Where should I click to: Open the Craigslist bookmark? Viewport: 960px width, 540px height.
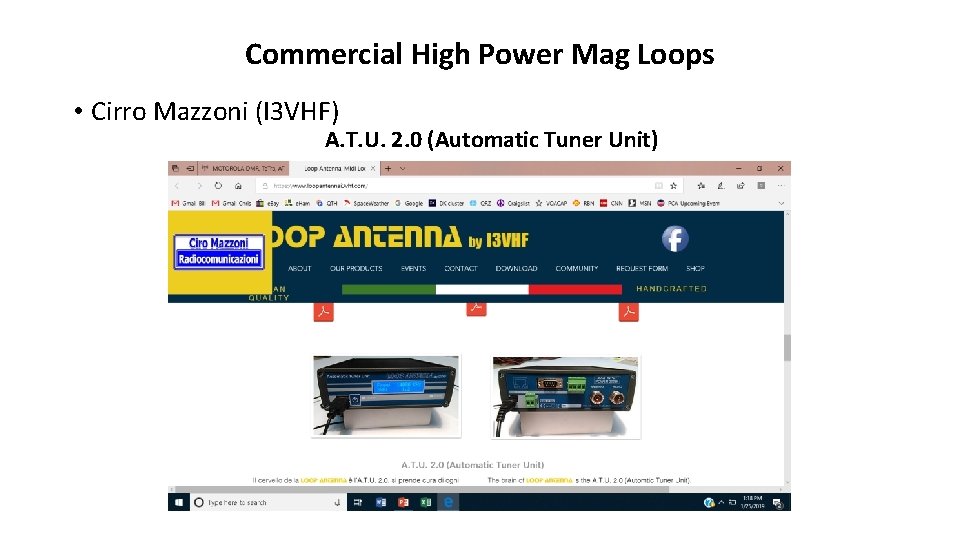point(513,203)
